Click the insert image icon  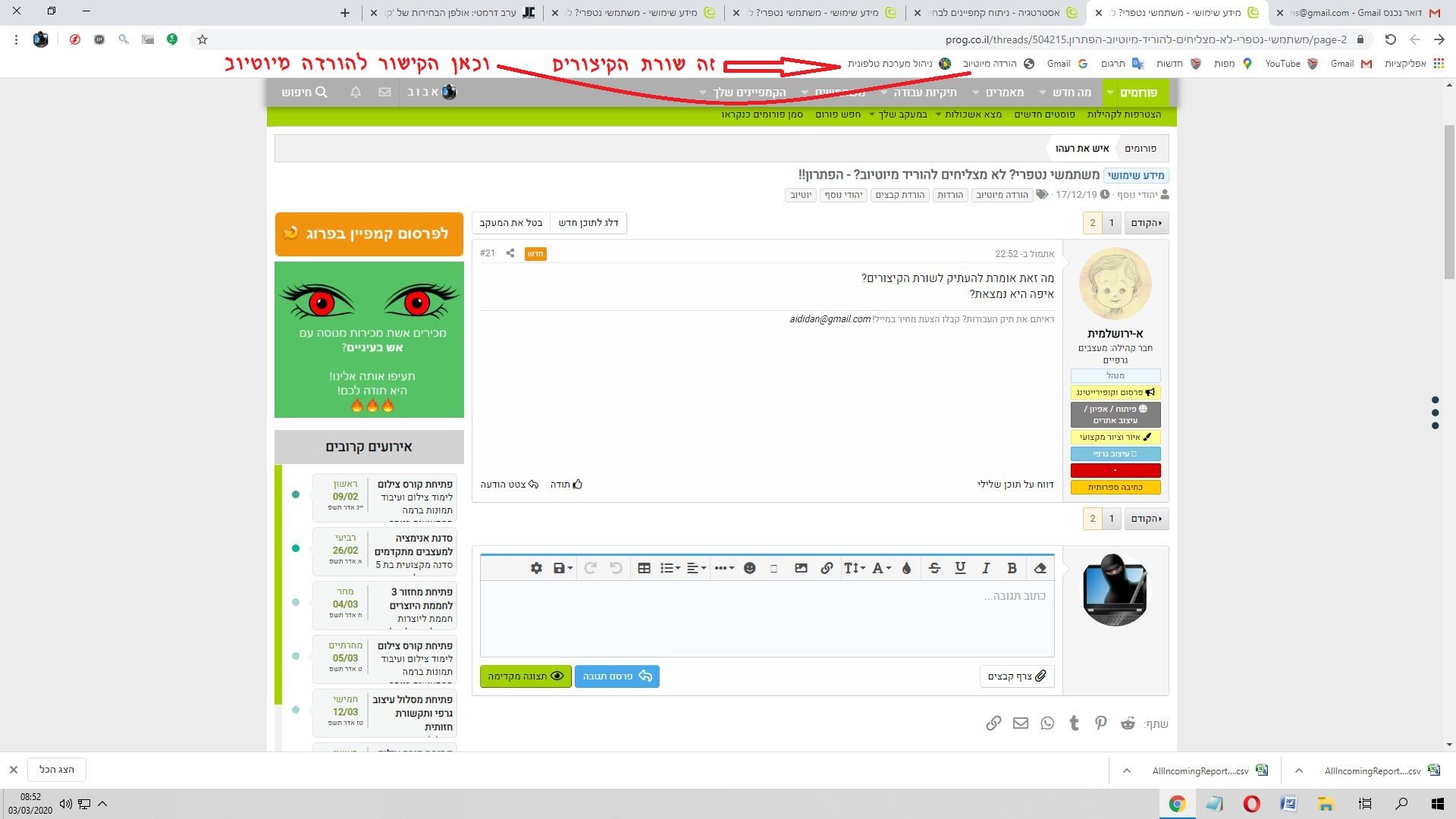(x=801, y=568)
